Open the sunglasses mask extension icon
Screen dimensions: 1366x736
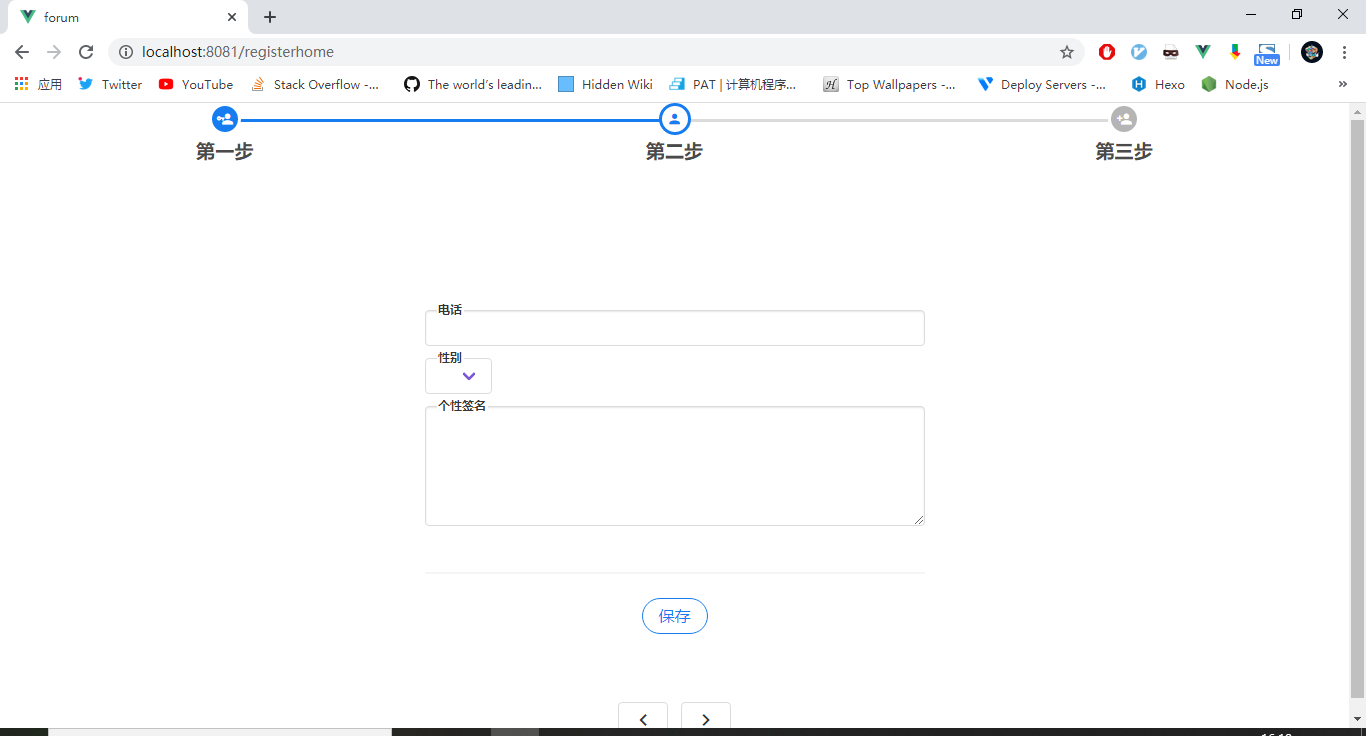1171,52
